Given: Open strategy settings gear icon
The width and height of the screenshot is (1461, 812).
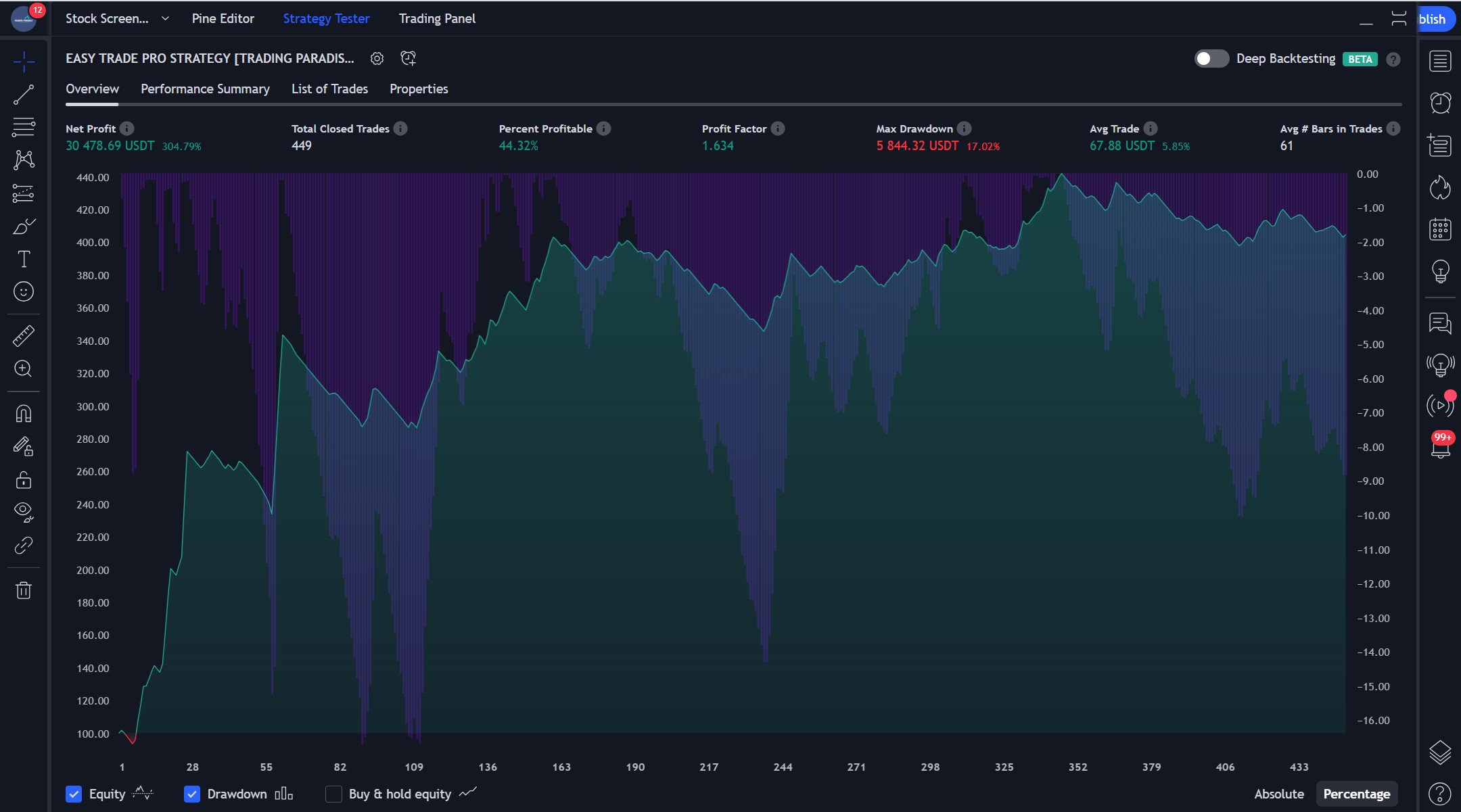Looking at the screenshot, I should click(377, 59).
